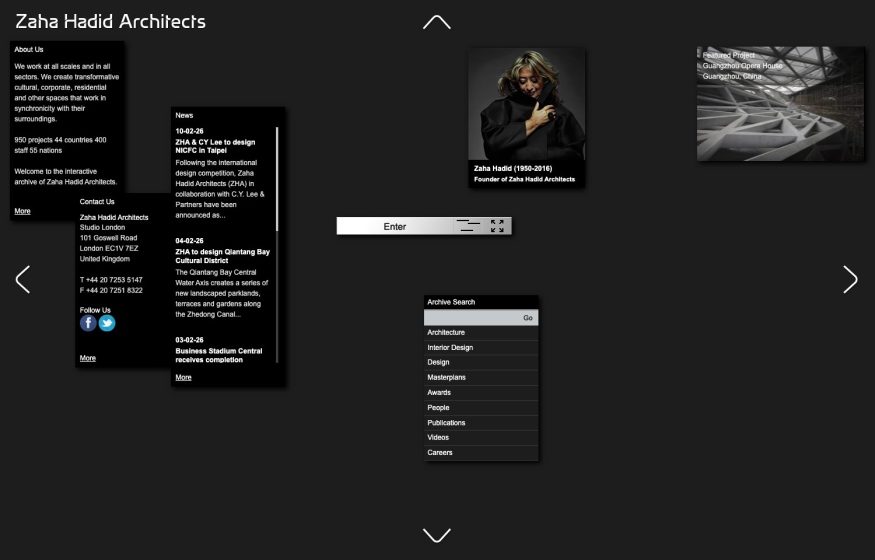Go right using the right chevron arrow
The width and height of the screenshot is (875, 560).
(850, 280)
